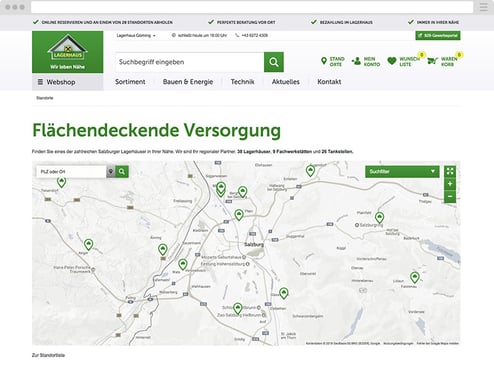Select the map marker near Plain

point(239,215)
